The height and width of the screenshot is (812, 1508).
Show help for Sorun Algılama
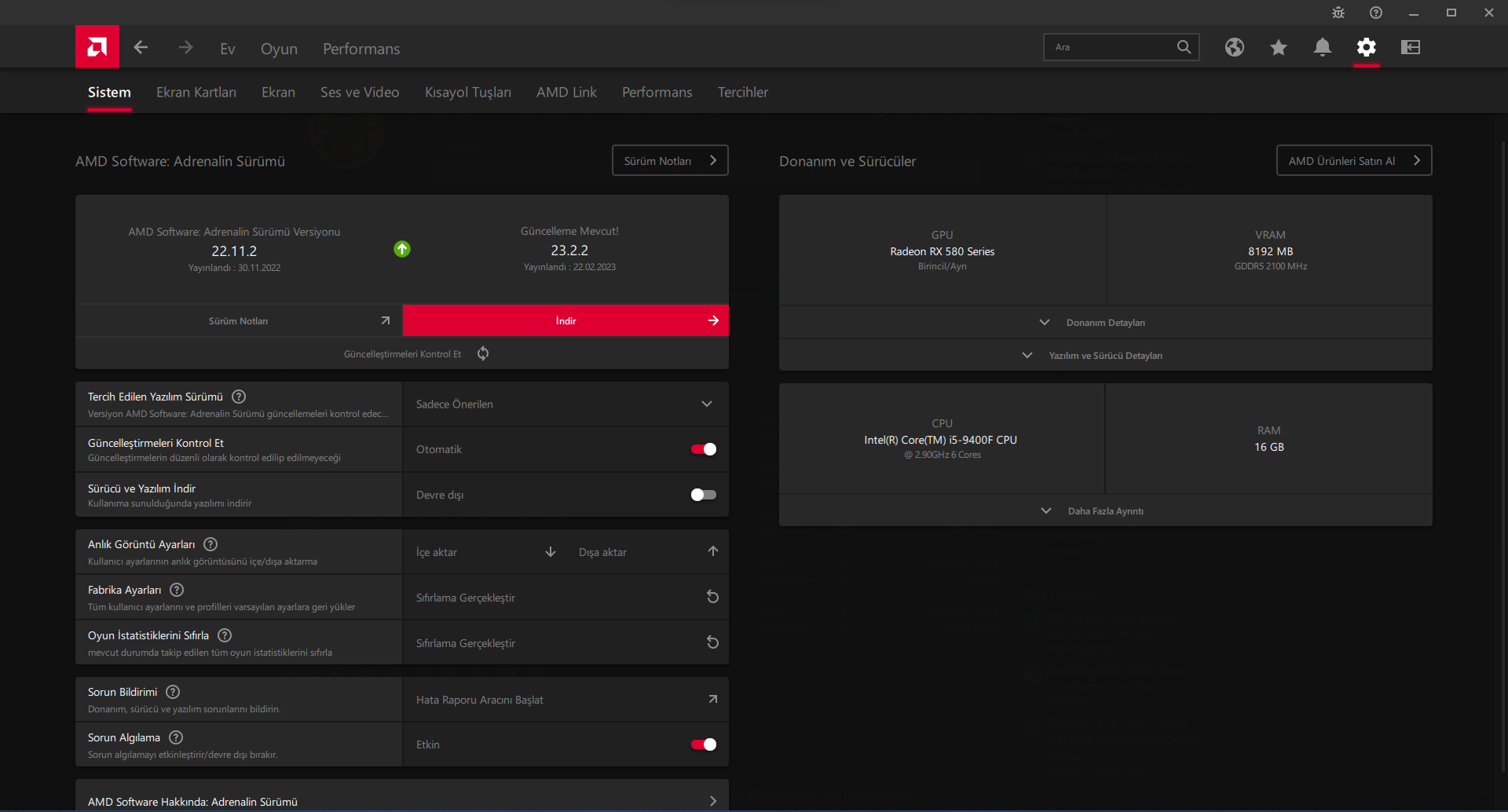pyautogui.click(x=176, y=737)
